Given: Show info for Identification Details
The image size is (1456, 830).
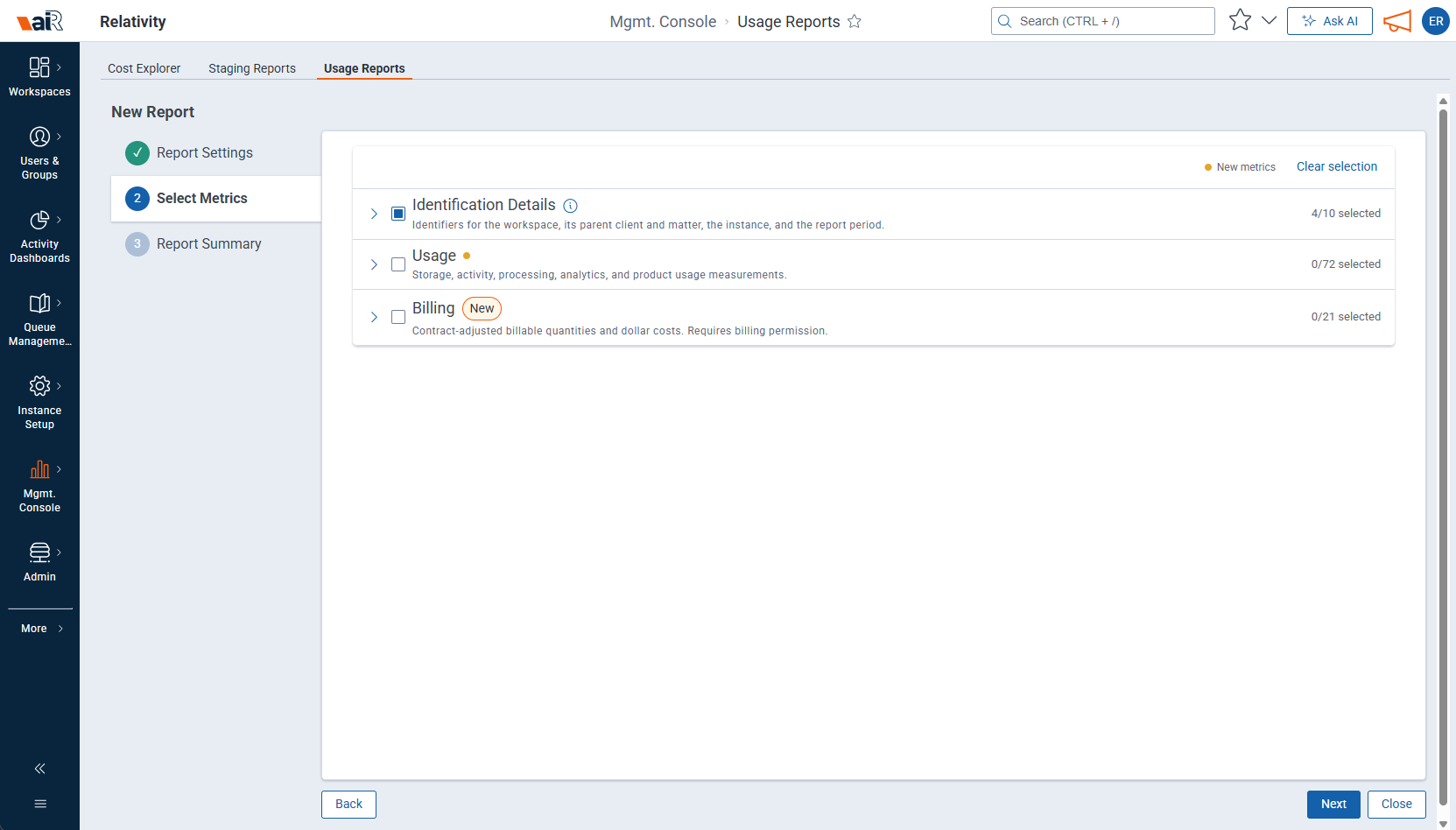Looking at the screenshot, I should click(x=570, y=206).
